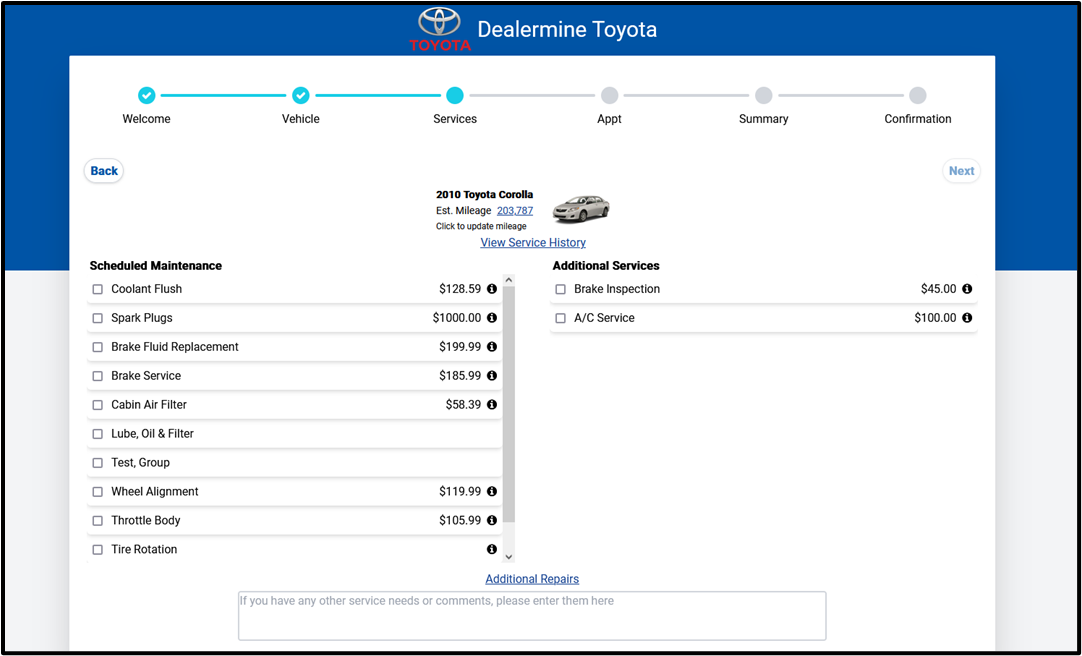Go to the Vehicle step in progress bar
Image resolution: width=1082 pixels, height=656 pixels.
301,96
